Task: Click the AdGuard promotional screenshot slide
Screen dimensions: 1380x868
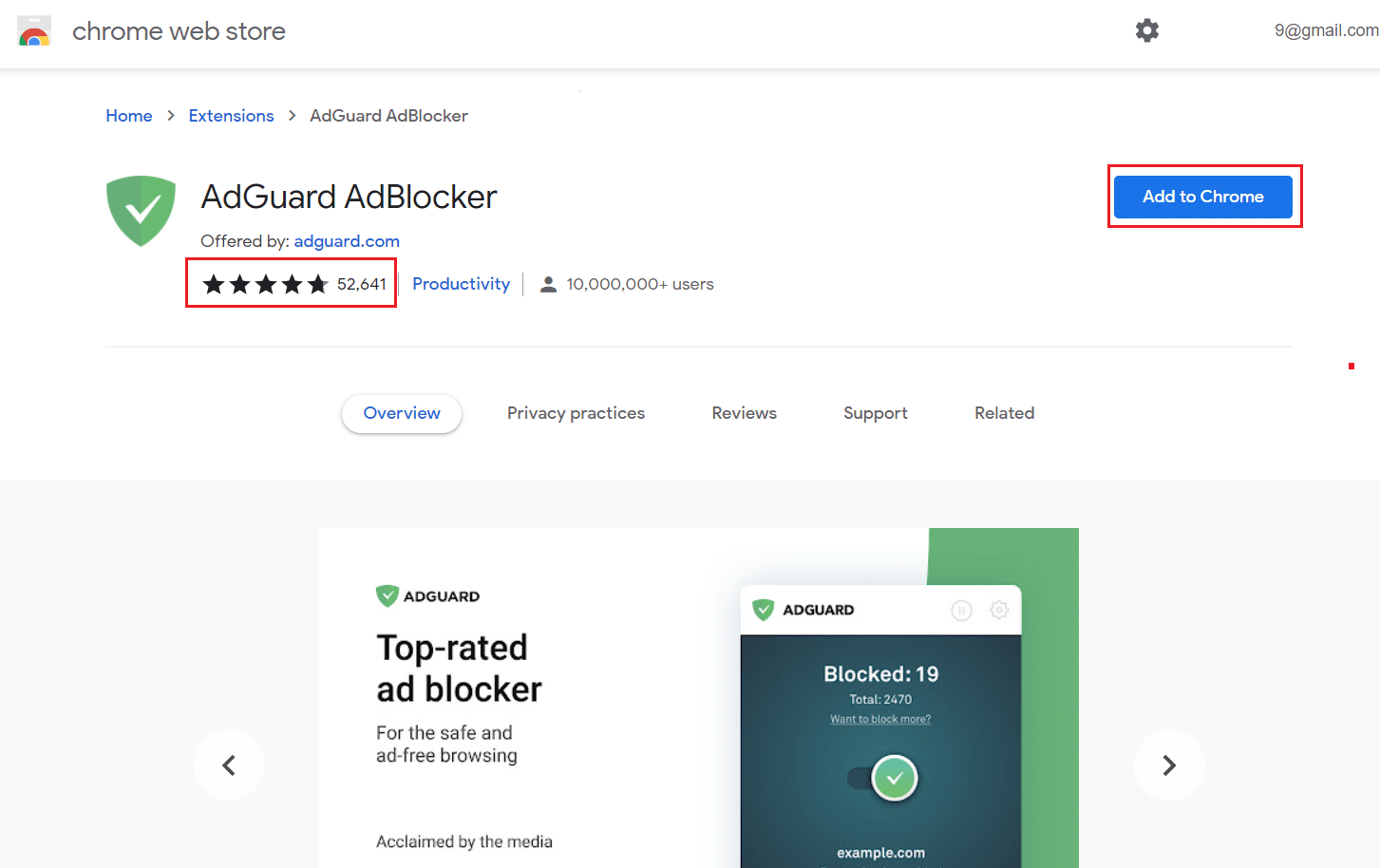Action: tap(699, 698)
